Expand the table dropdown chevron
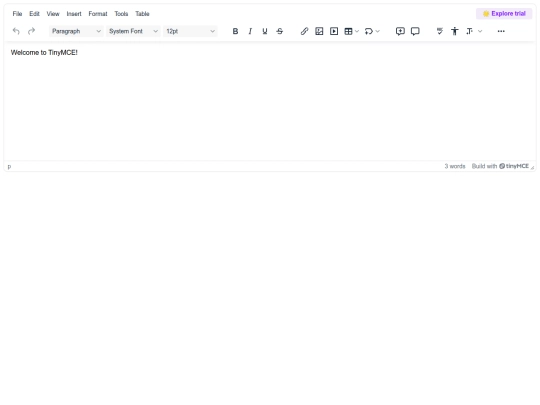The width and height of the screenshot is (540, 405). click(357, 31)
